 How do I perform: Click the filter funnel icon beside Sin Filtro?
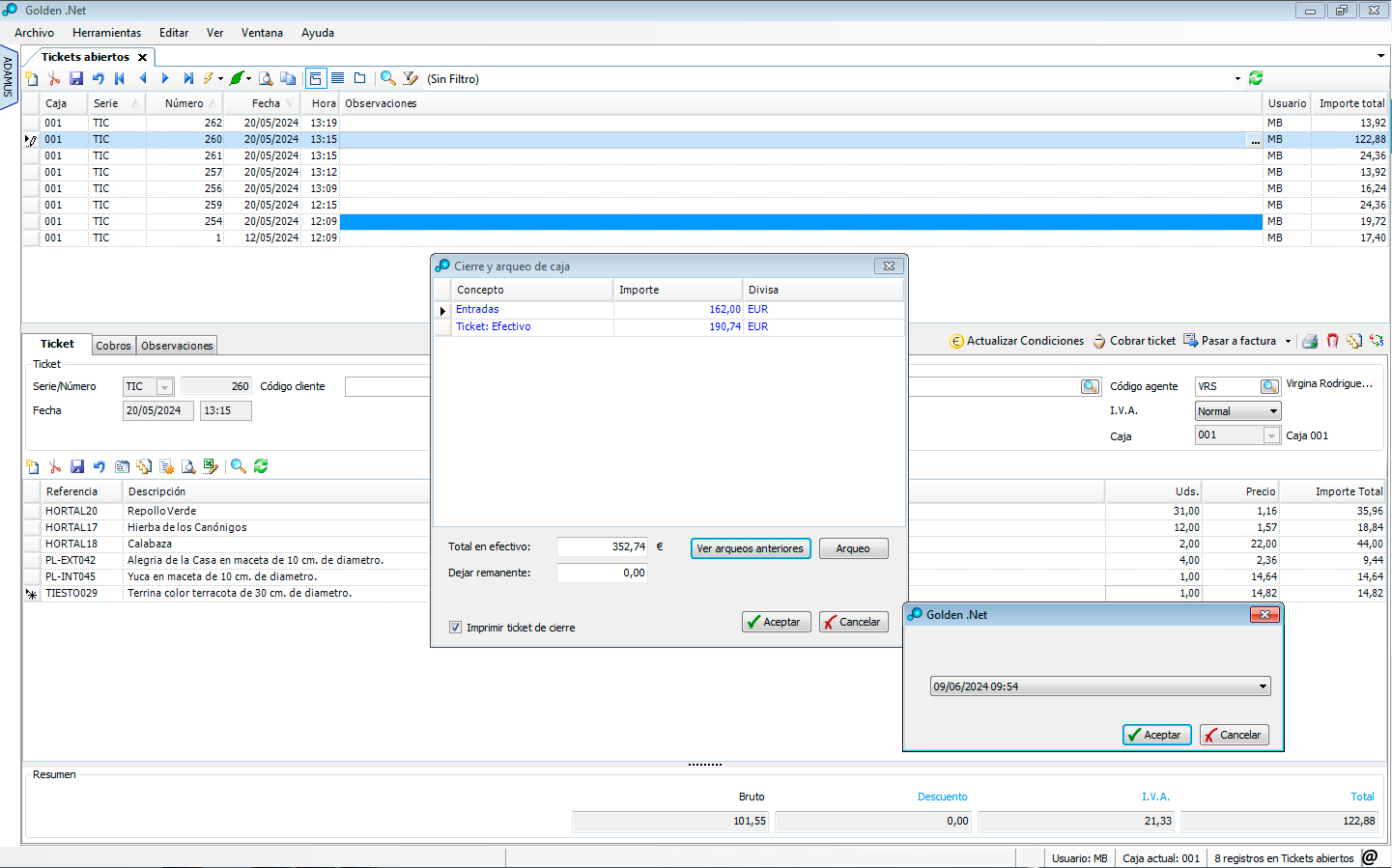pos(411,79)
